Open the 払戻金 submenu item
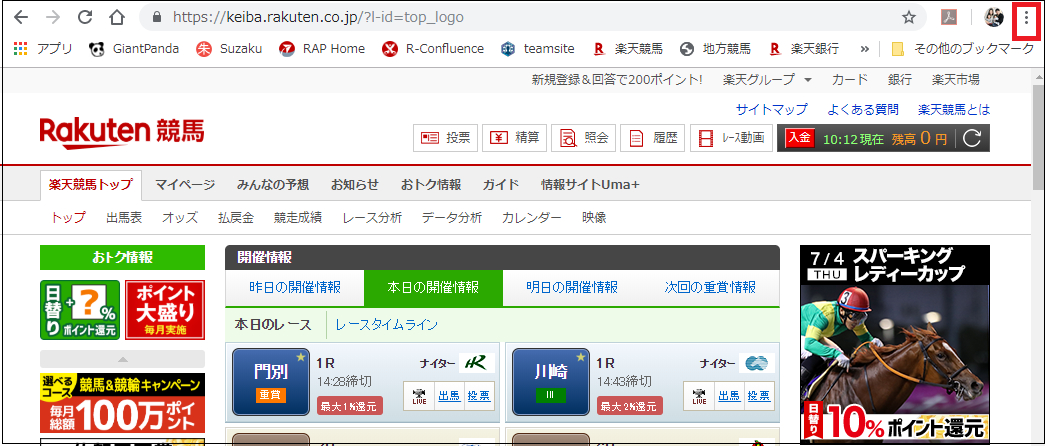1045x446 pixels. coord(236,218)
